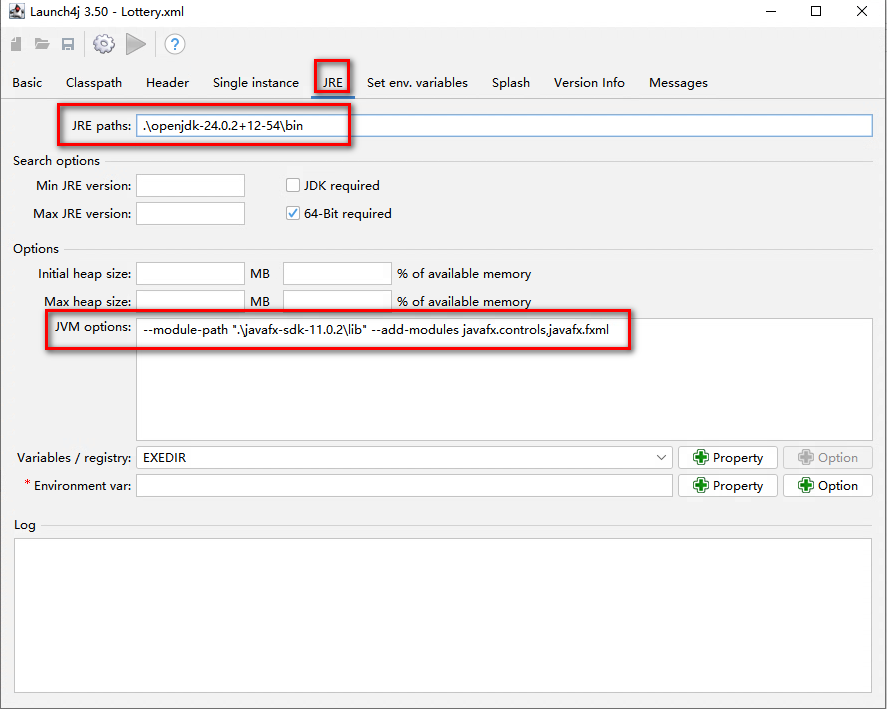This screenshot has width=887, height=709.
Task: Click the New configuration toolbar icon
Action: pos(16,44)
